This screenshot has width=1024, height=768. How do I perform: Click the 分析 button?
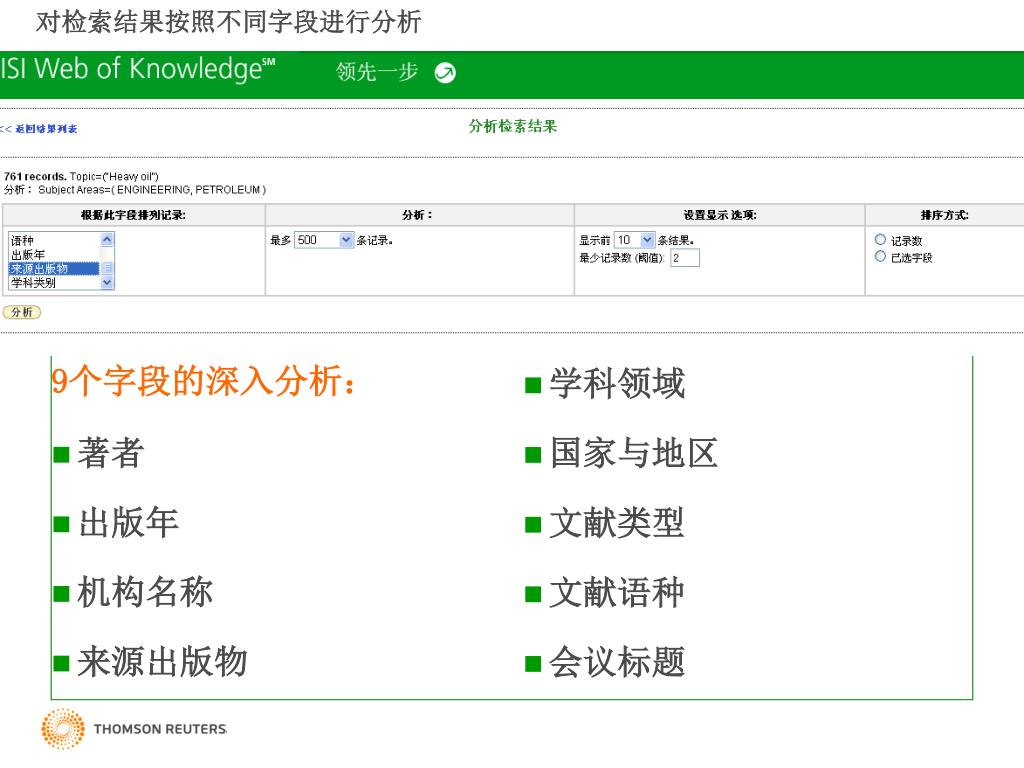click(x=22, y=312)
